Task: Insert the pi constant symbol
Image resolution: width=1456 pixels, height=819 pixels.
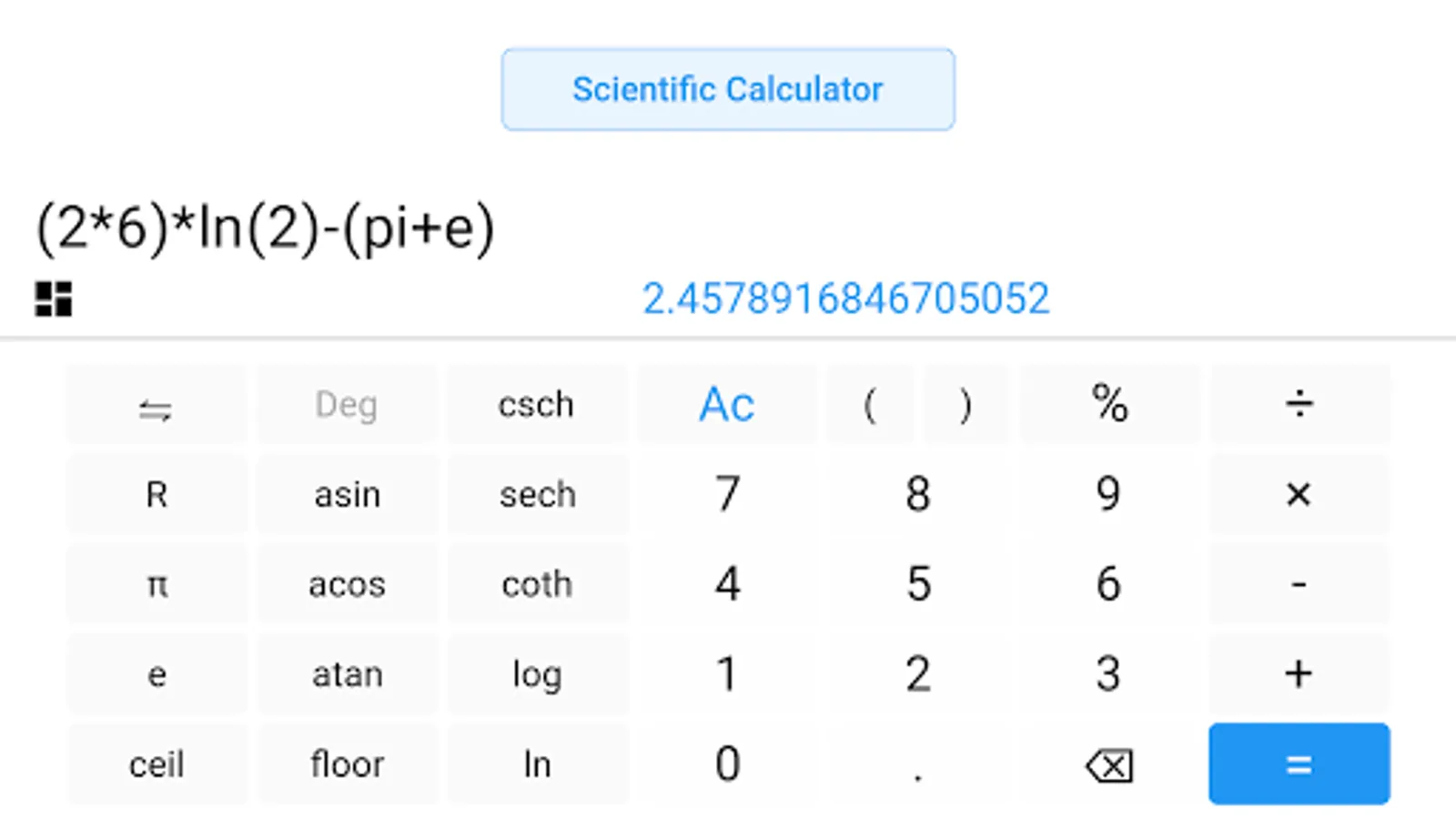Action: pos(157,584)
